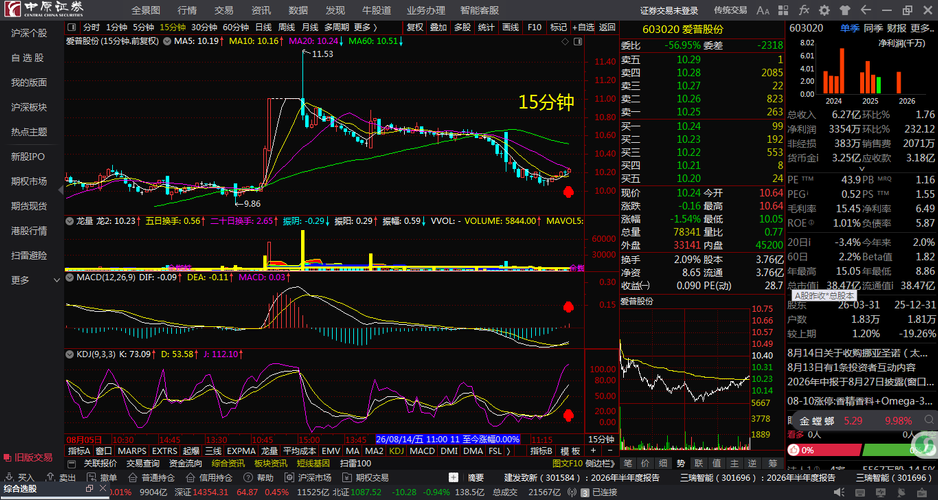Expand the indicator tabs chevron after FSL

(x=509, y=450)
